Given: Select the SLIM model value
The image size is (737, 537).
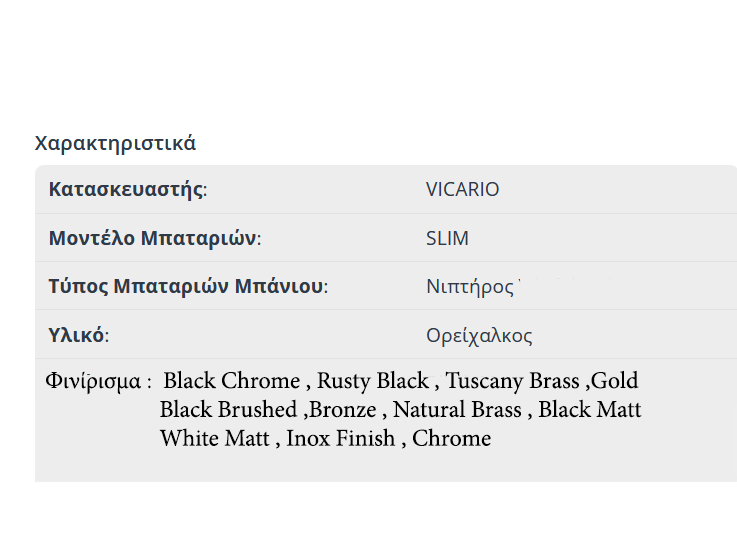Looking at the screenshot, I should point(447,238).
